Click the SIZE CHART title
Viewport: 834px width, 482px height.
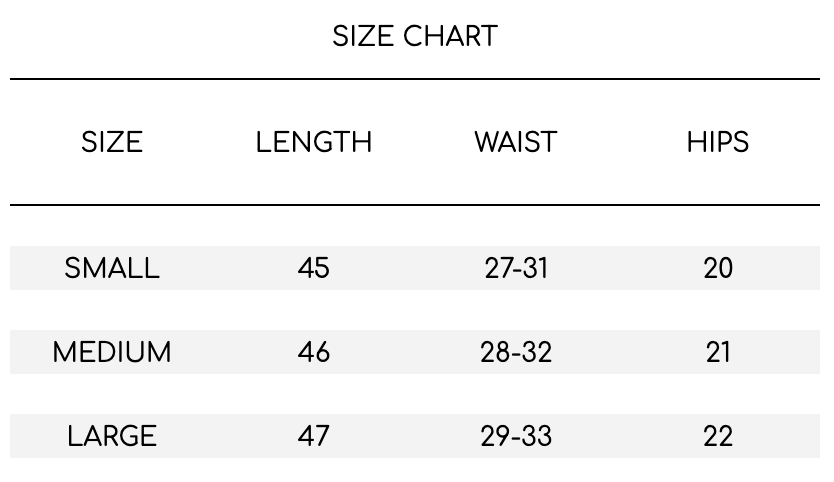(415, 36)
